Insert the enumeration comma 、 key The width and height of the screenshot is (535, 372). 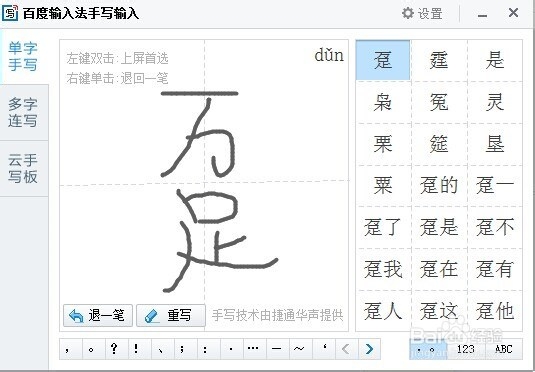pyautogui.click(x=163, y=349)
